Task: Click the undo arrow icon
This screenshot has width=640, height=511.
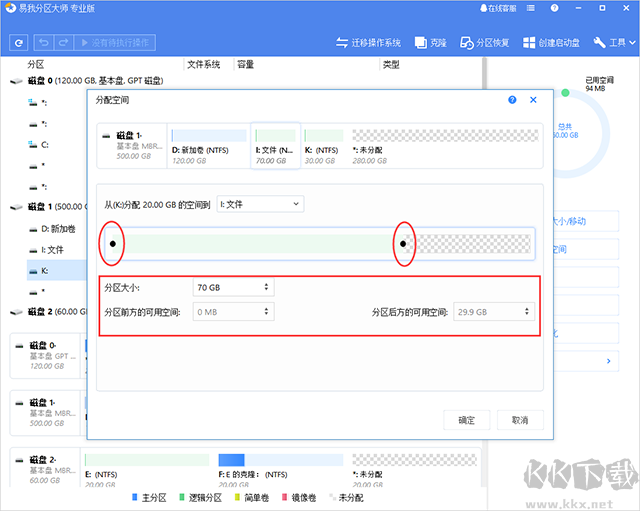Action: pos(44,42)
